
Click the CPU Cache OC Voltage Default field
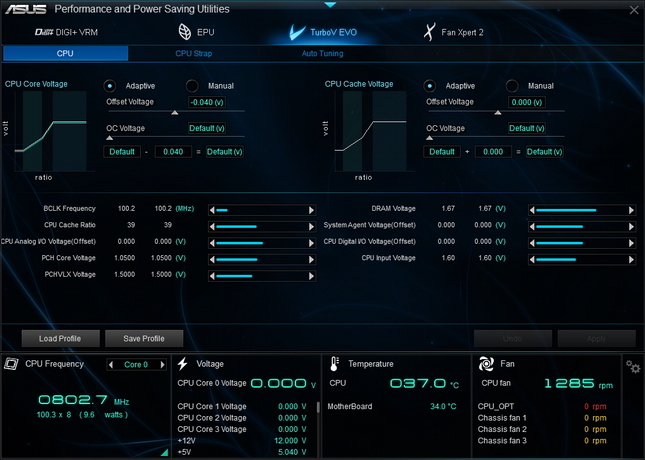pos(527,128)
